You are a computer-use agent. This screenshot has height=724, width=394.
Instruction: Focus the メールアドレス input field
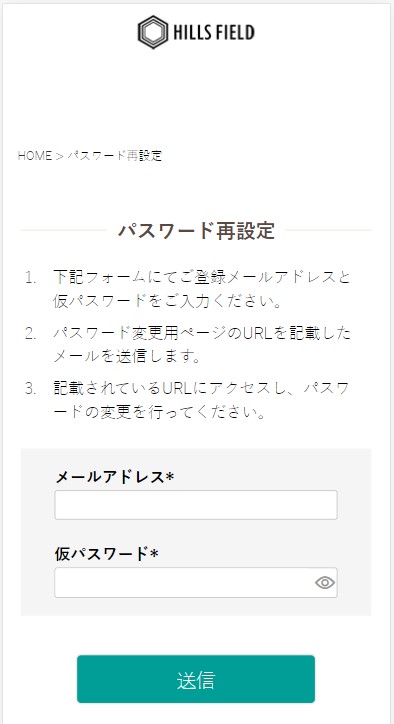(196, 505)
